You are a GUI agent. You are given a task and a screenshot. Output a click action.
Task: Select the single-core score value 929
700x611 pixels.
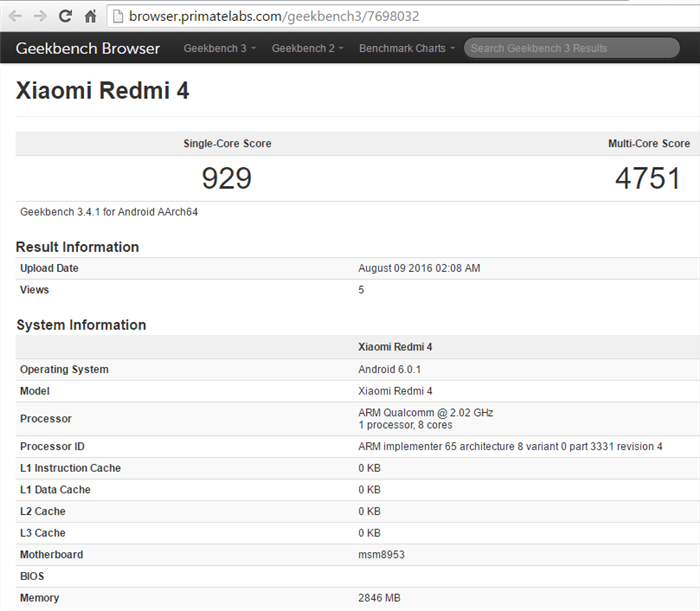pos(227,178)
